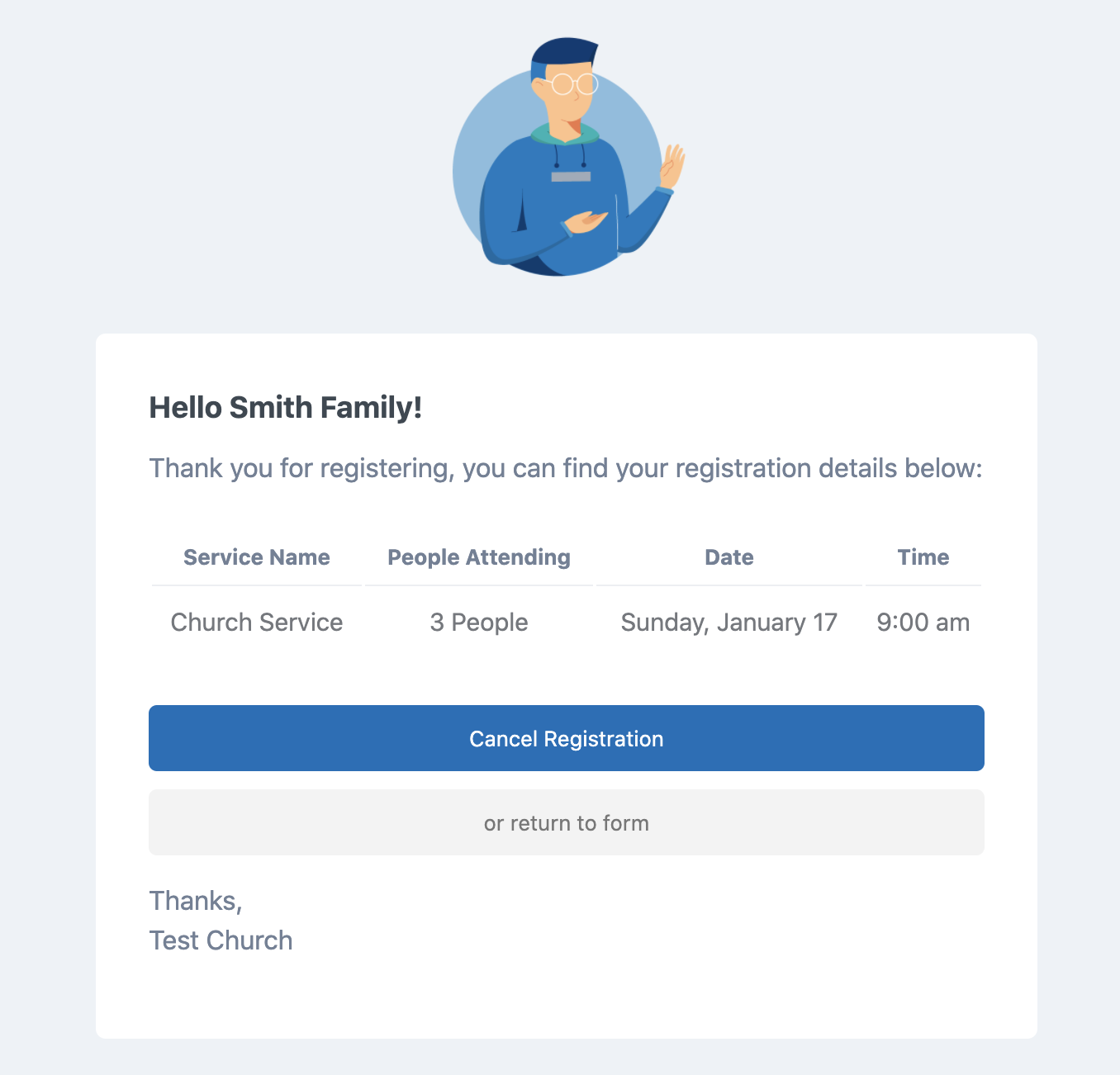Click the man's dark blue hair
1120x1075 pixels.
tap(562, 54)
